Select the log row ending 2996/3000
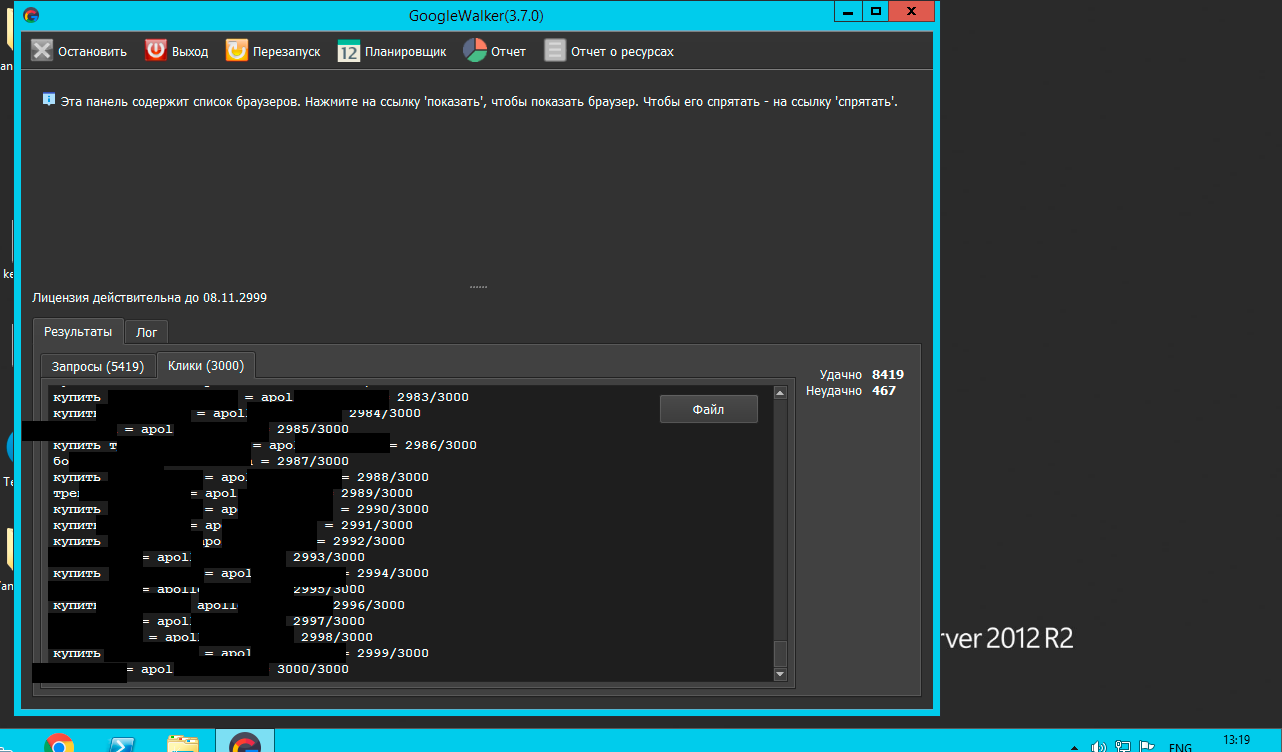The height and width of the screenshot is (752, 1282). [x=228, y=605]
